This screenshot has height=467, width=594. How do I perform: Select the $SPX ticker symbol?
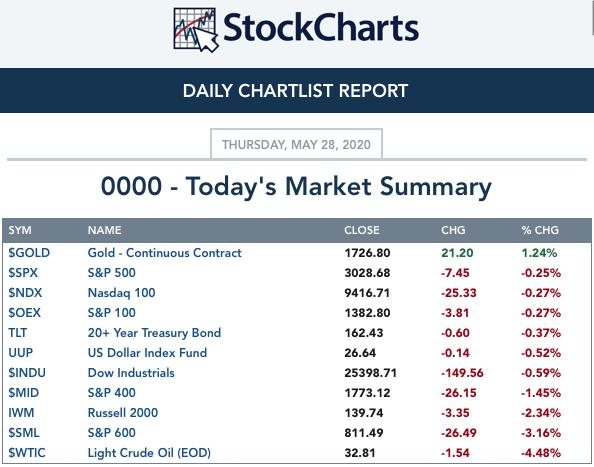[x=23, y=273]
